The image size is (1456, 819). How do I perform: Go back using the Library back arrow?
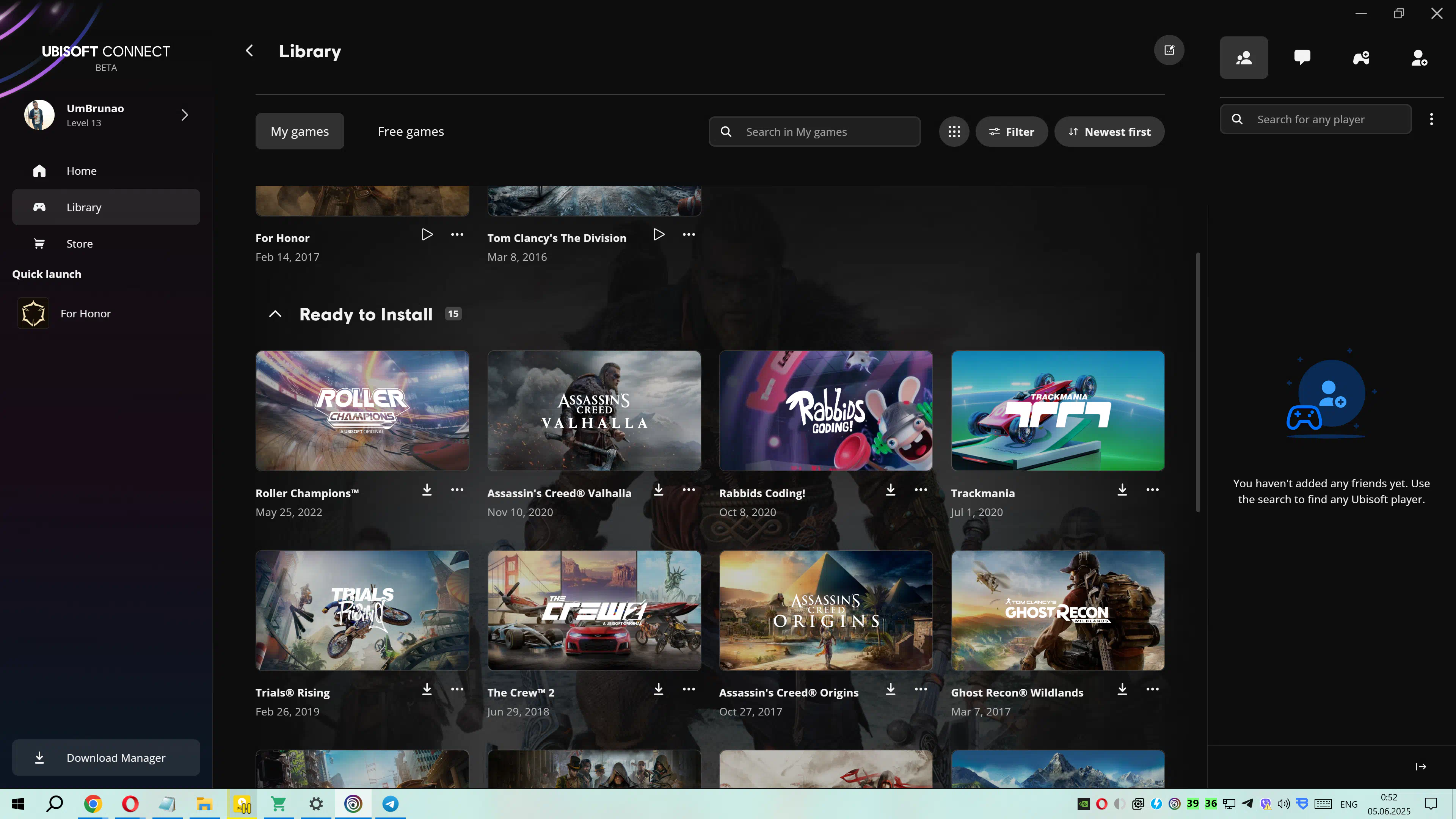[249, 51]
